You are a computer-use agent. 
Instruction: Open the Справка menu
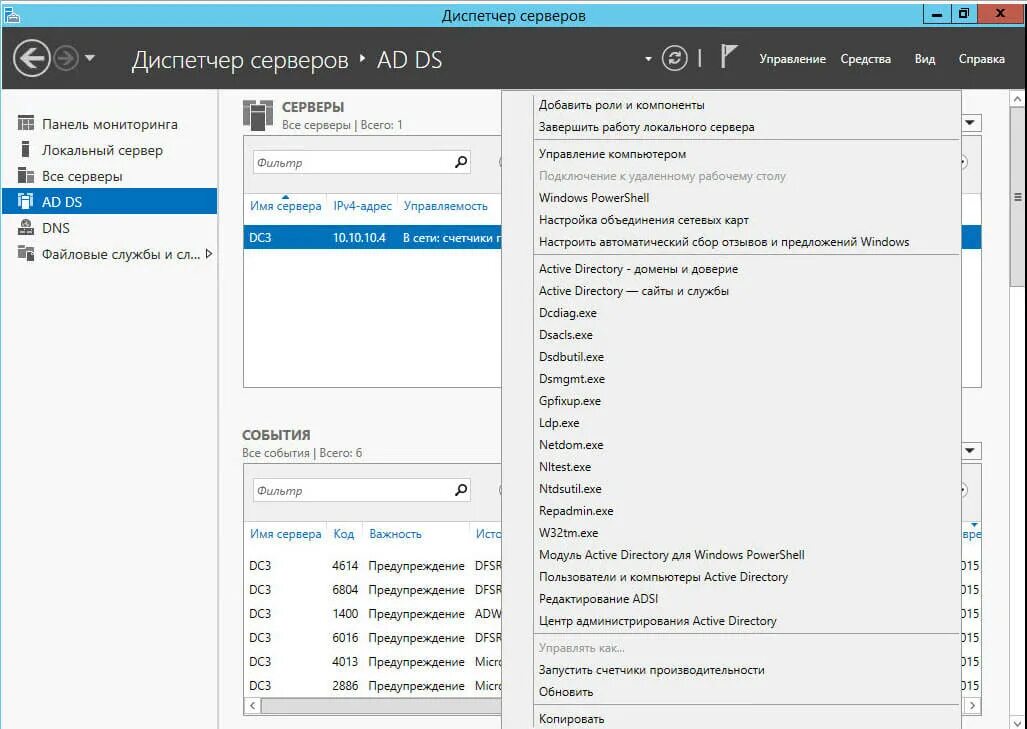pos(981,59)
